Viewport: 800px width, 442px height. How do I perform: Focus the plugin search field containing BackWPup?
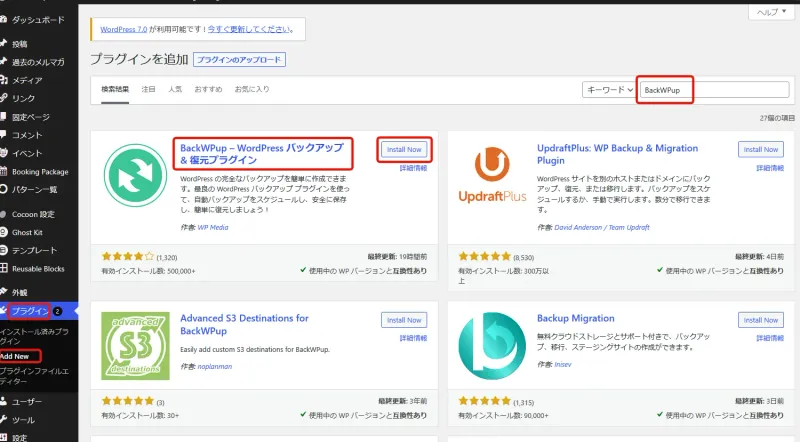pos(714,90)
